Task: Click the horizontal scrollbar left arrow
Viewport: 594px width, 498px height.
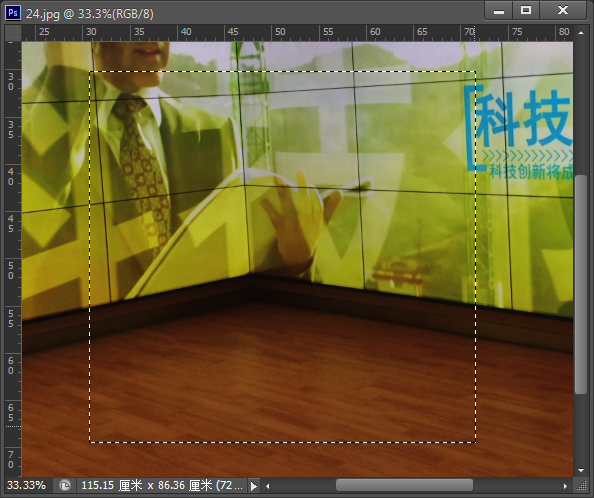Action: pos(267,486)
